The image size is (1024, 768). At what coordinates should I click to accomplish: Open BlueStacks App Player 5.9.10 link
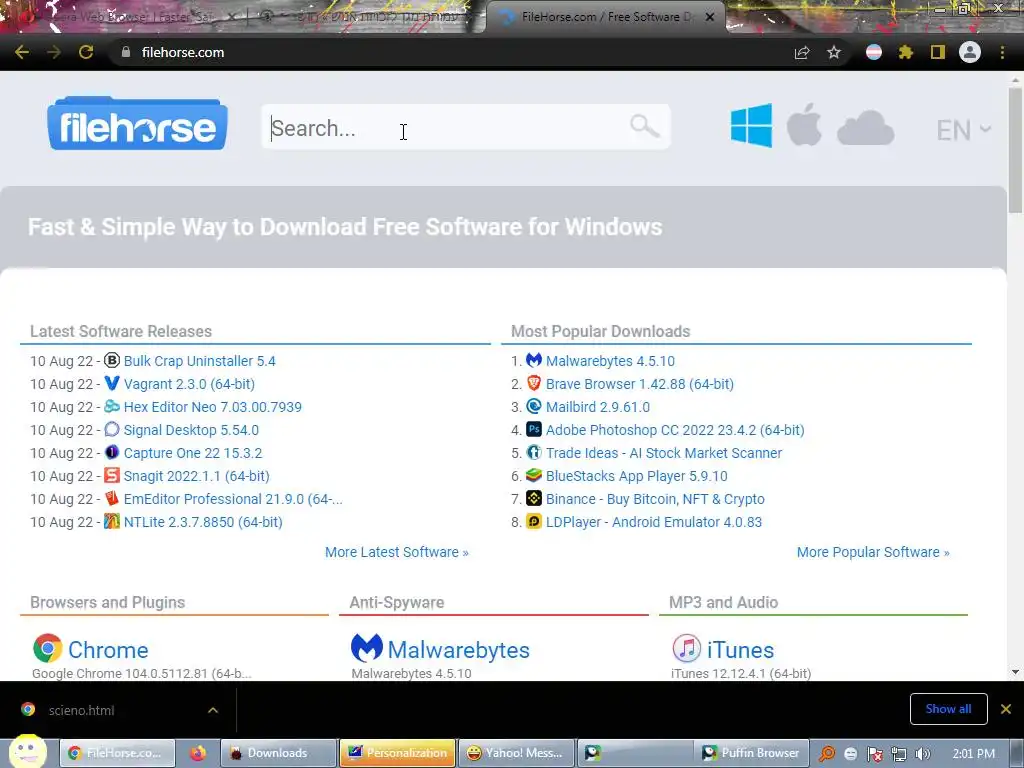pyautogui.click(x=636, y=476)
